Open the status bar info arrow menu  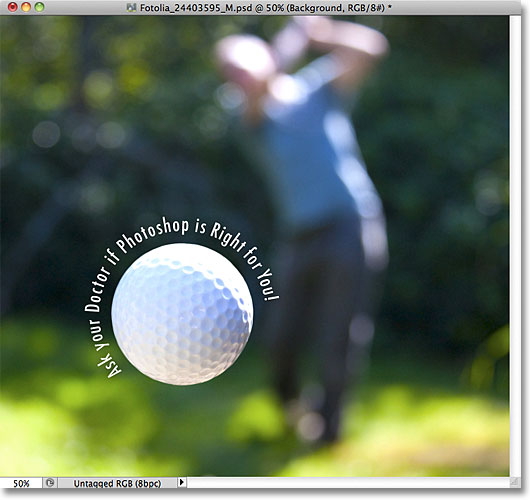(182, 482)
